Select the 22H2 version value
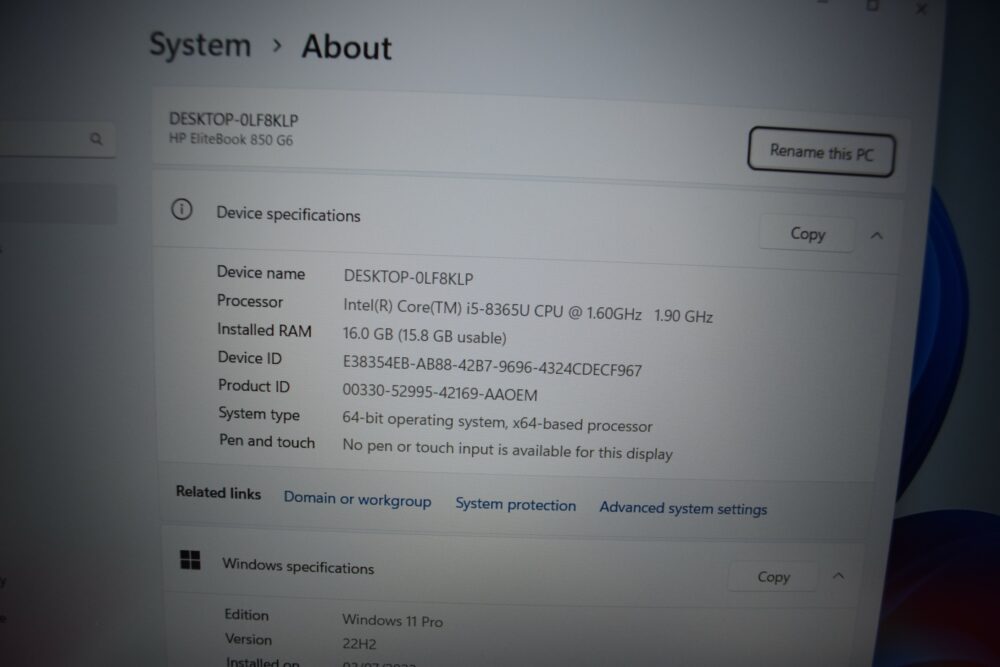 pyautogui.click(x=359, y=643)
